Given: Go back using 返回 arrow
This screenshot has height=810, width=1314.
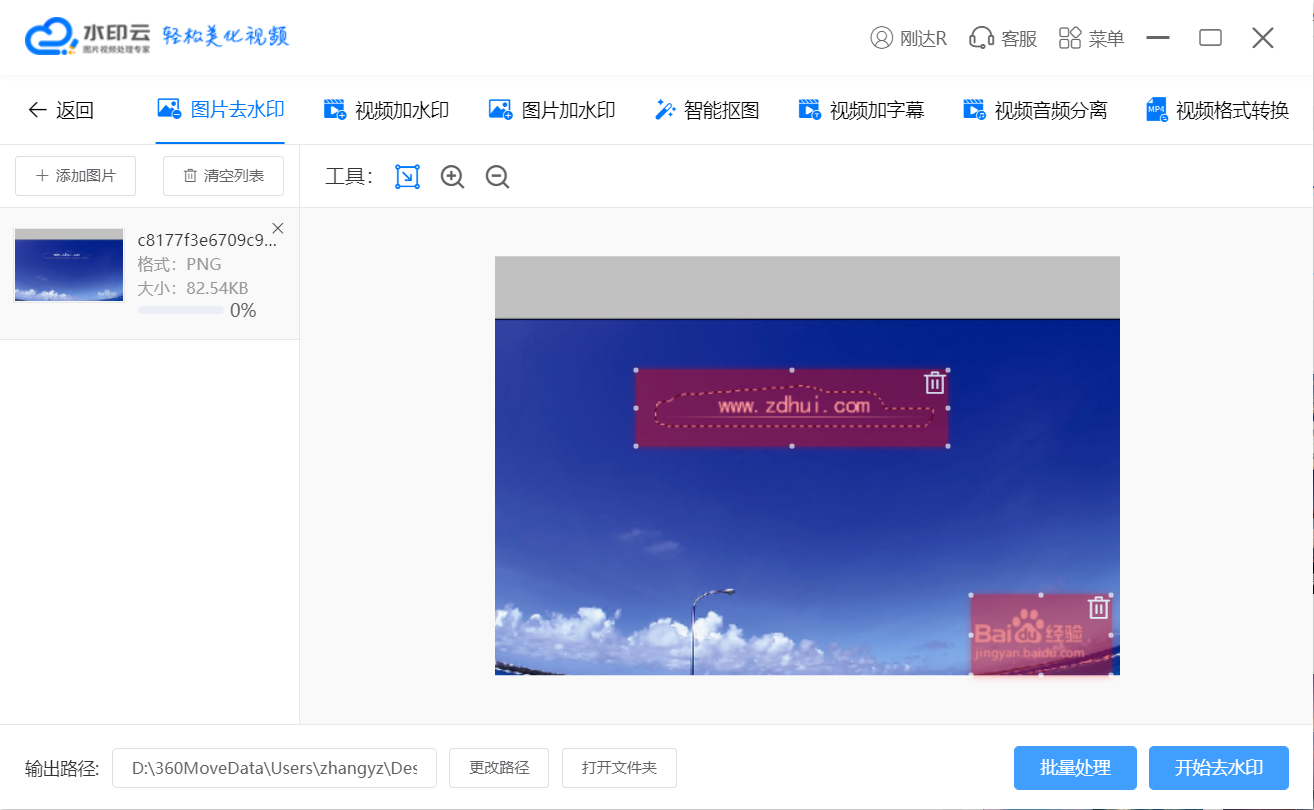Looking at the screenshot, I should pyautogui.click(x=60, y=110).
